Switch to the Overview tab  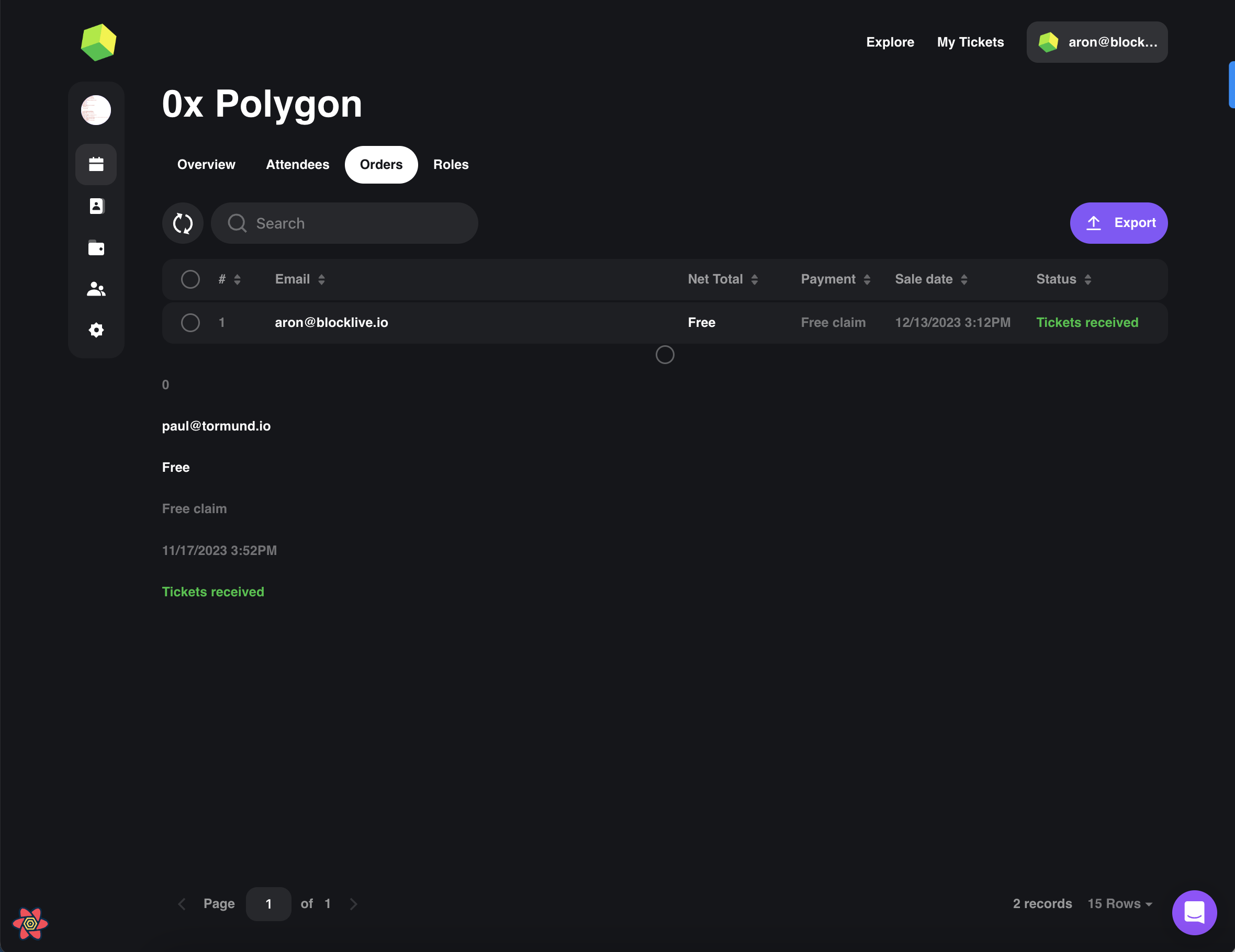[x=206, y=165]
